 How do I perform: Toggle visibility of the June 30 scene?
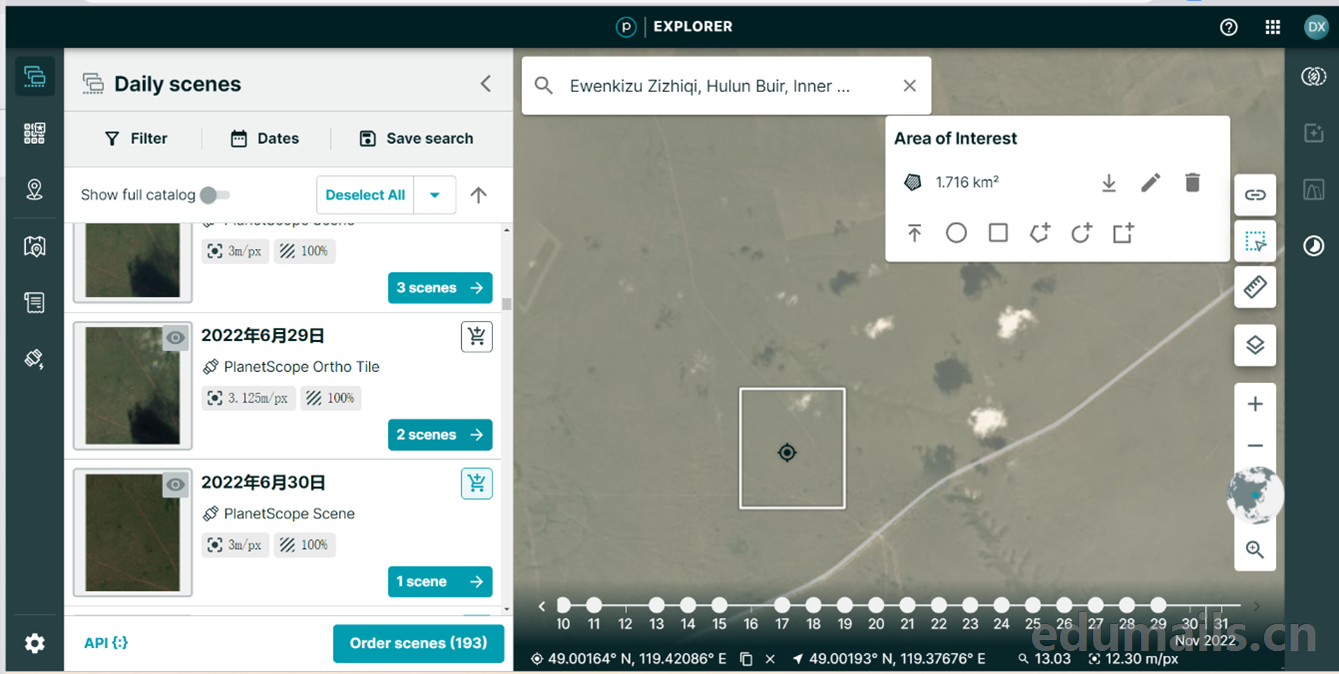tap(176, 485)
